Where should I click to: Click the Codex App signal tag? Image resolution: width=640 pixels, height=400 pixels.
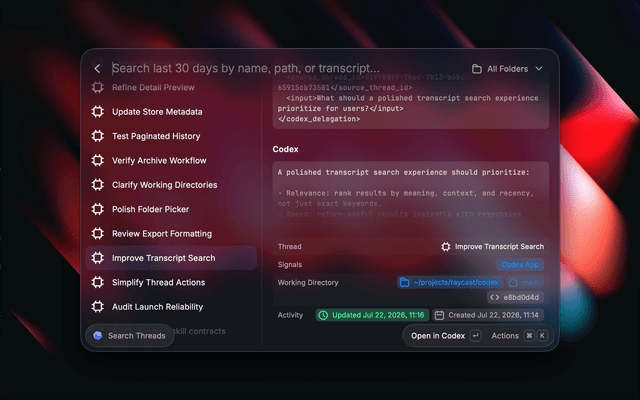click(520, 264)
